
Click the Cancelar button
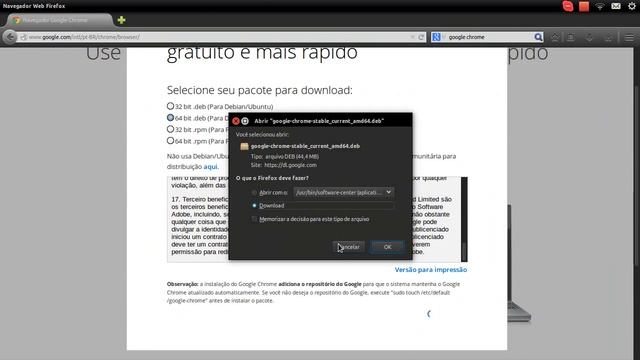[349, 247]
